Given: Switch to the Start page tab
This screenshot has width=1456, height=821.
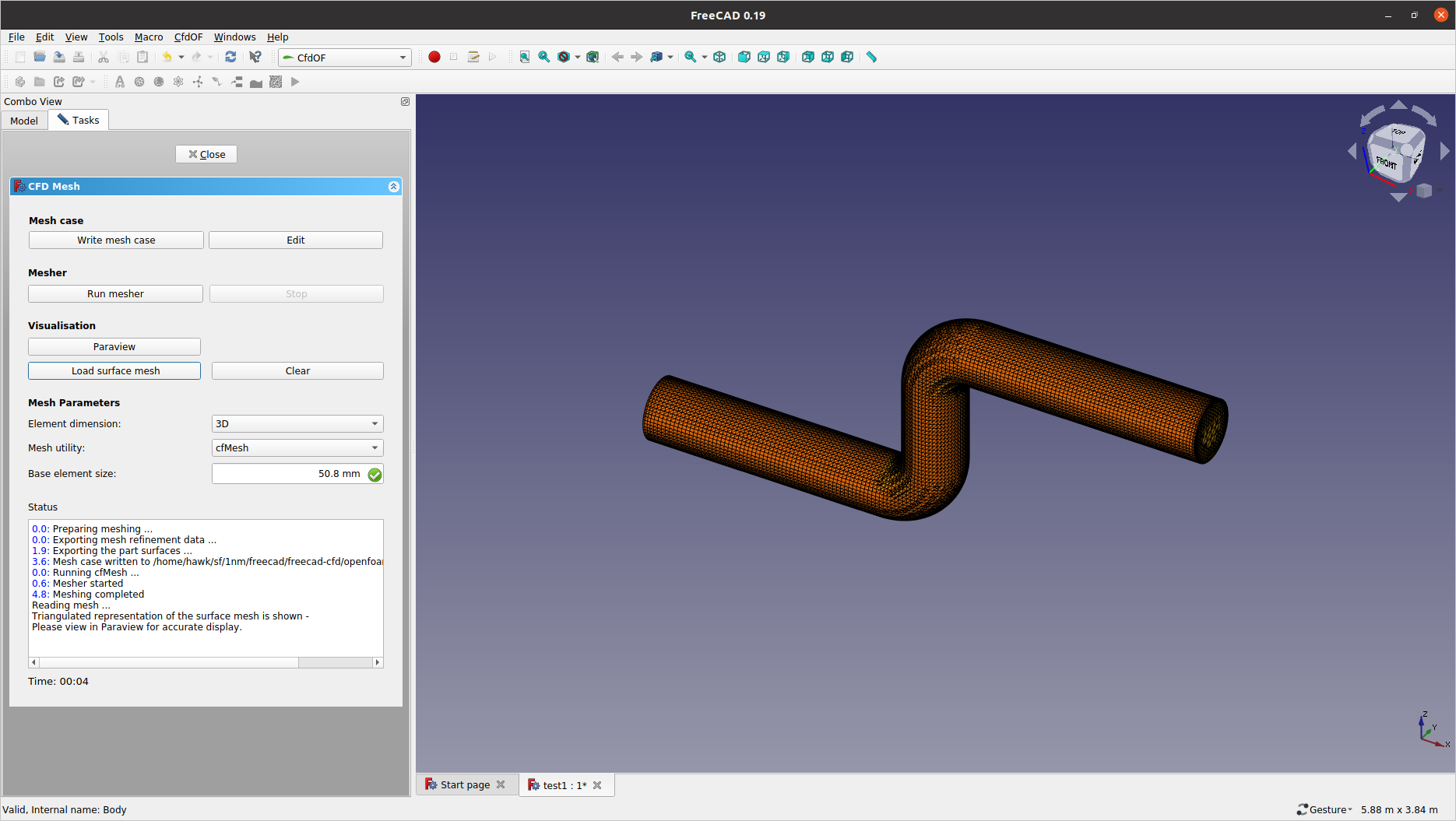Looking at the screenshot, I should pyautogui.click(x=465, y=784).
